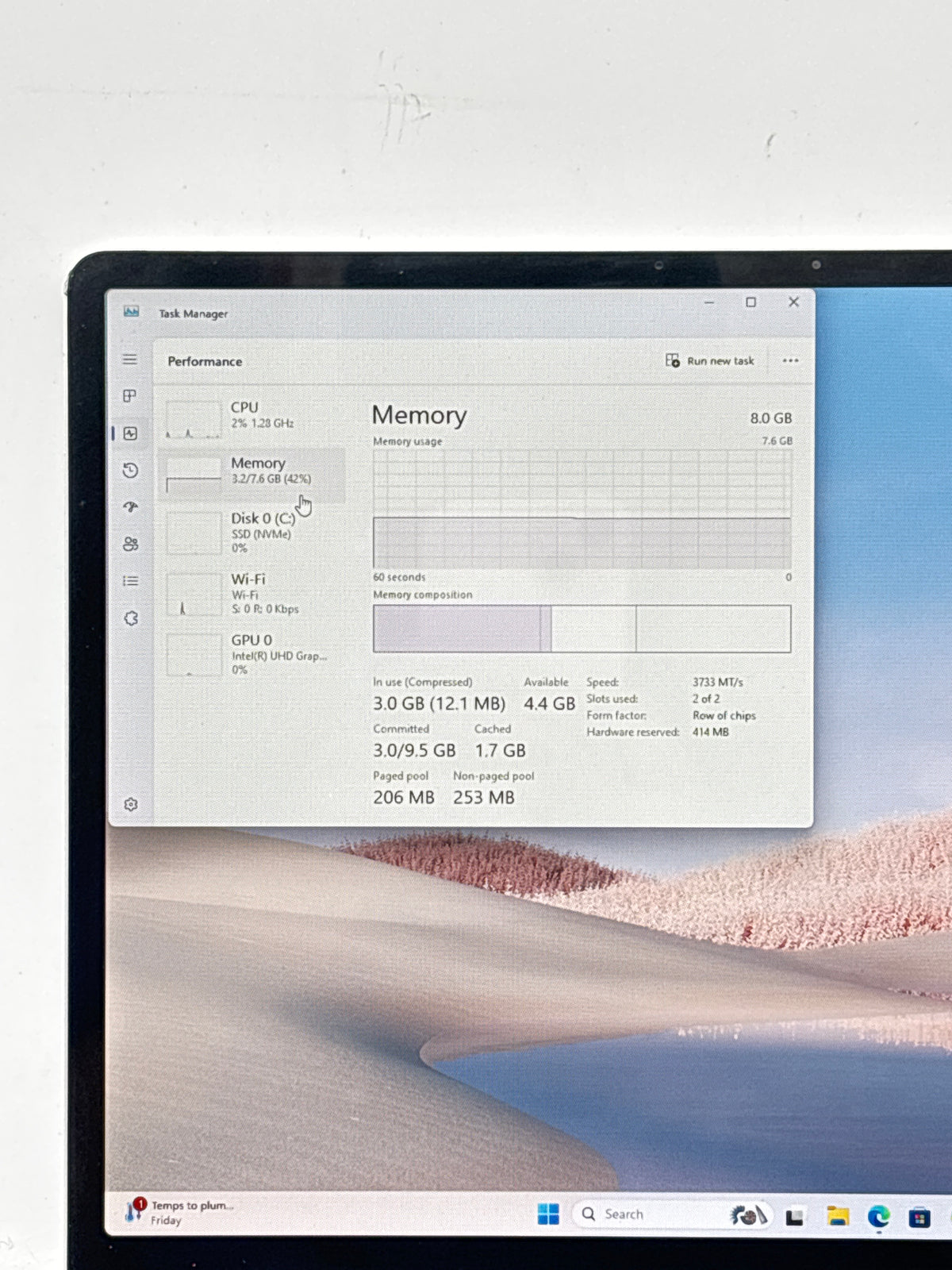Select the Disk 0 (C:) entry
952x1270 pixels.
point(251,532)
